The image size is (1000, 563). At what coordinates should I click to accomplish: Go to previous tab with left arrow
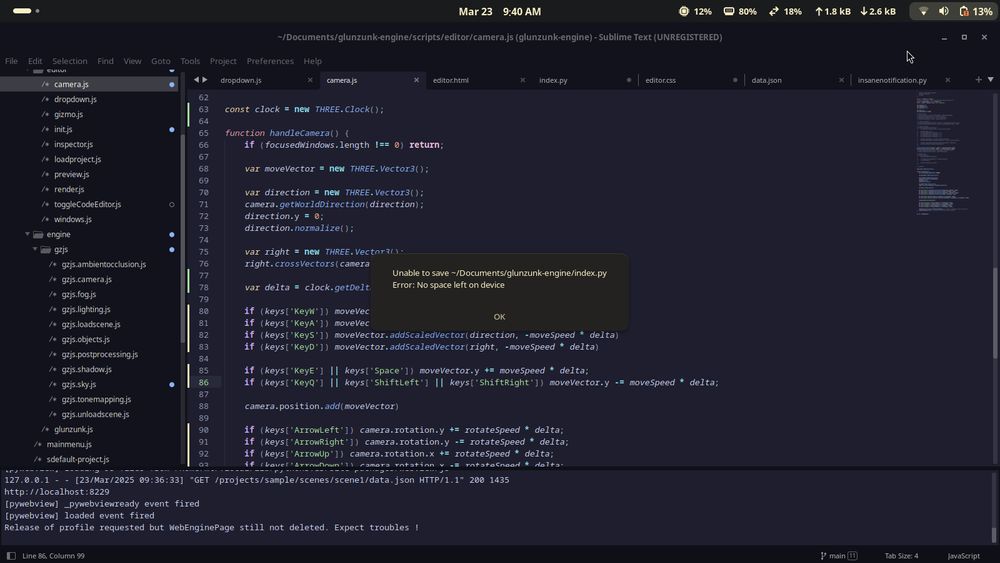pos(196,80)
